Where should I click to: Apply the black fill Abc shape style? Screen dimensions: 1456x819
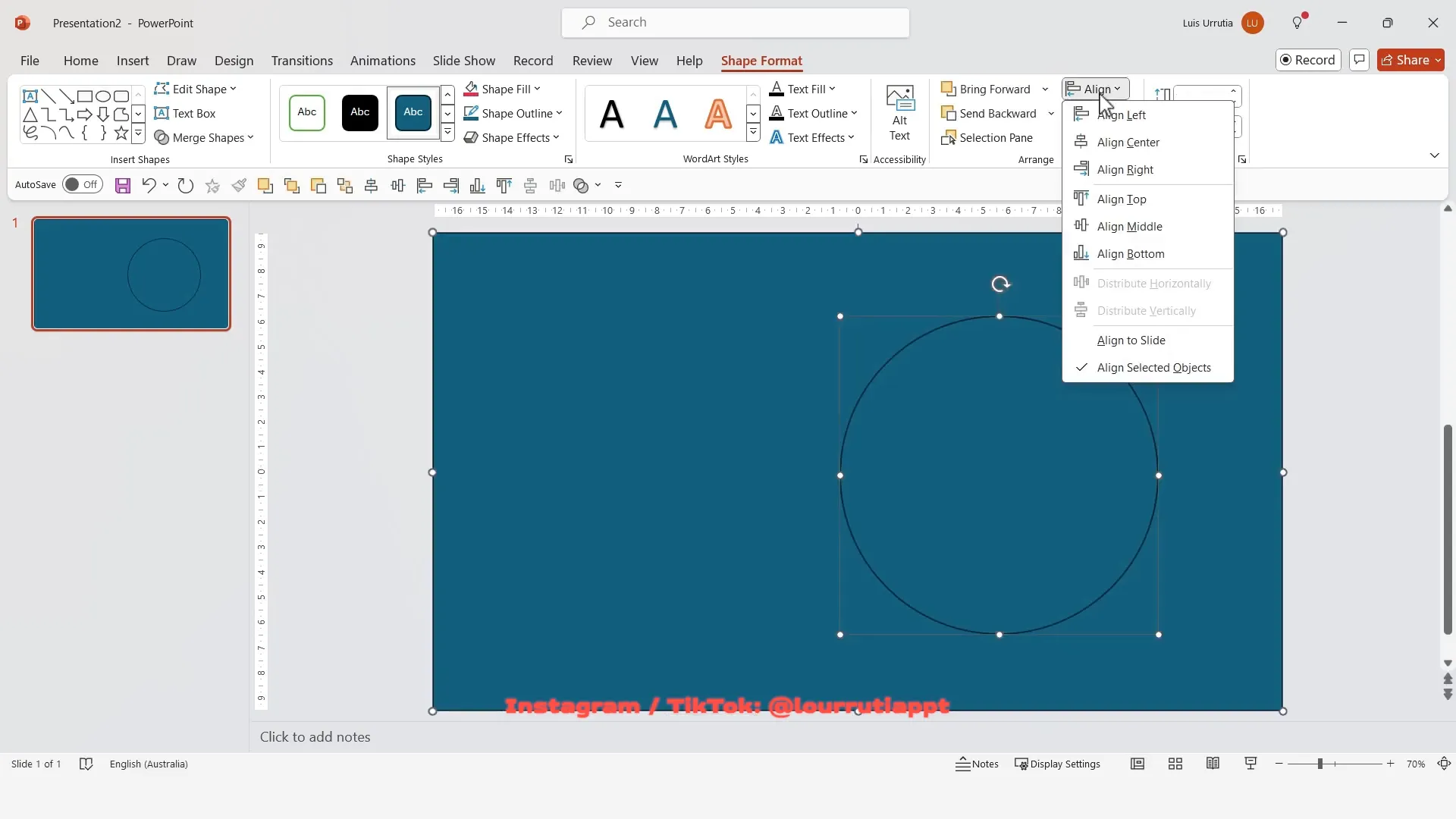(360, 113)
